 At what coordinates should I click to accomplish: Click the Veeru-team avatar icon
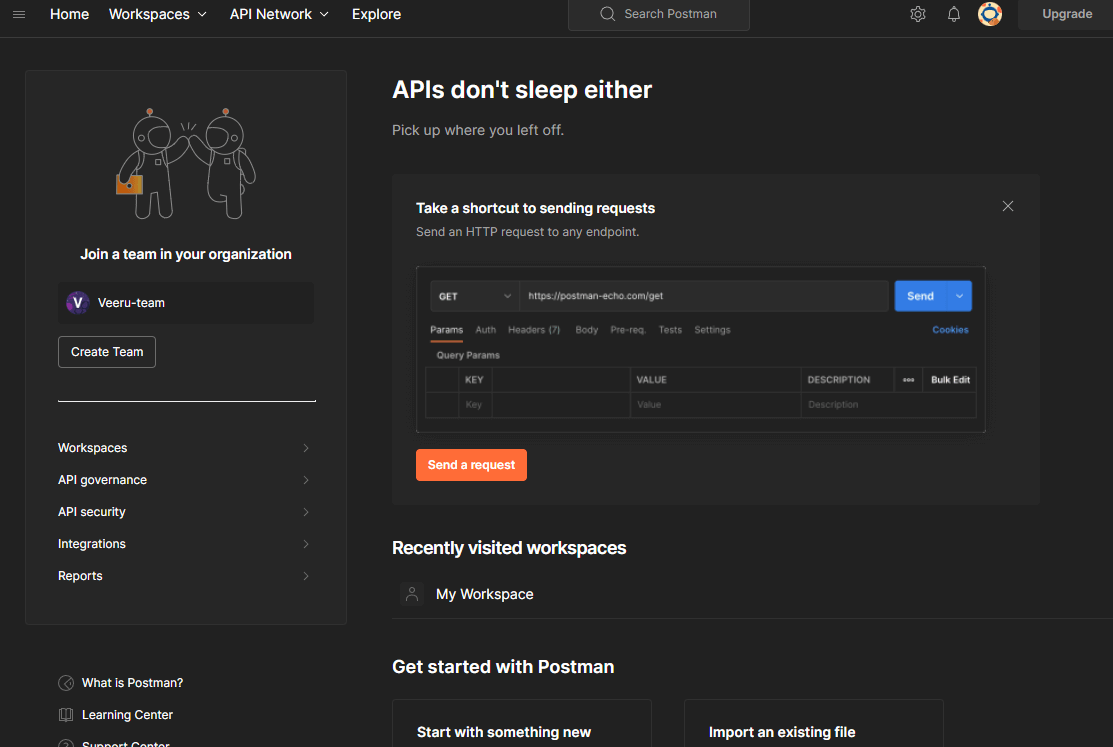point(78,303)
